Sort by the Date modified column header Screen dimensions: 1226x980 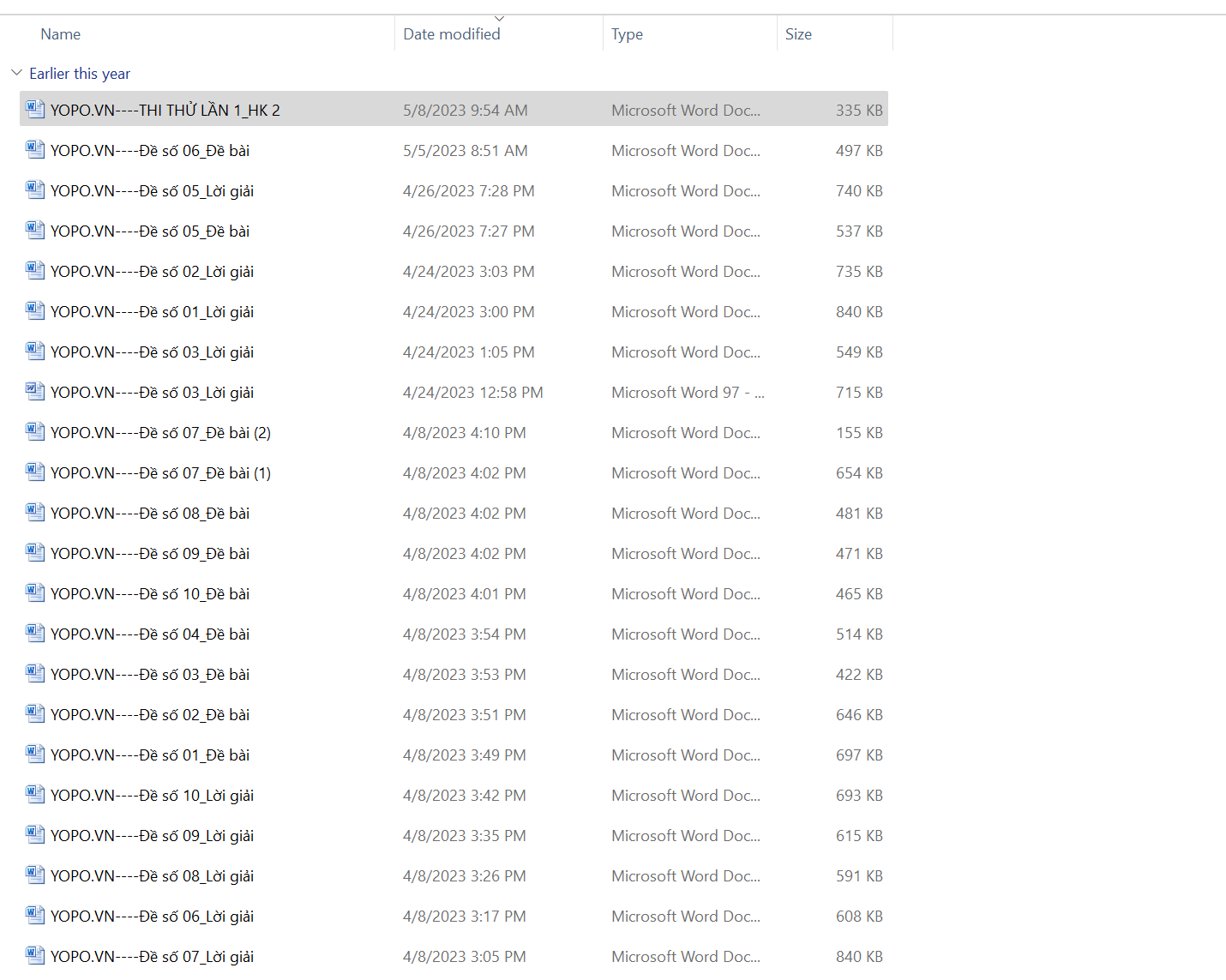(x=452, y=34)
